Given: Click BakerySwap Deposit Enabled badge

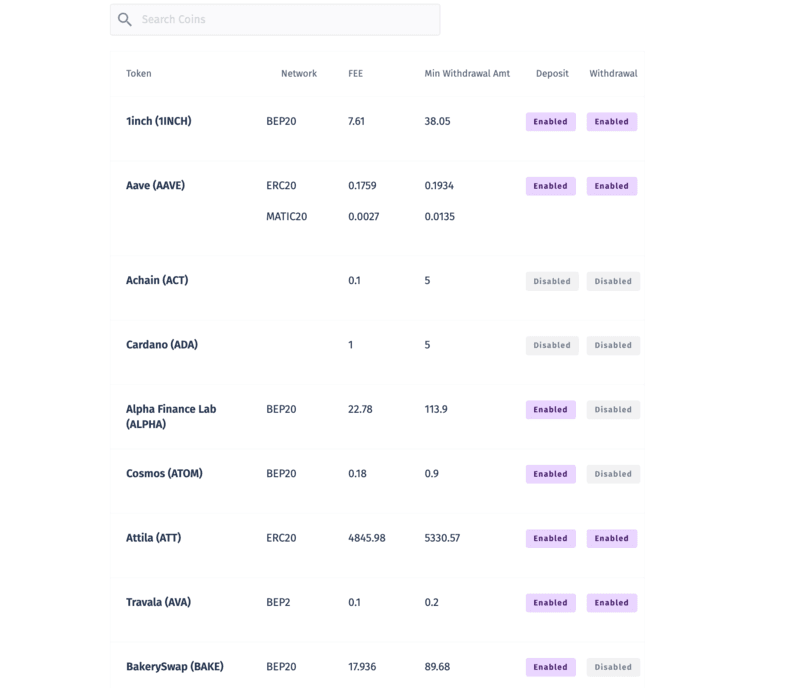Looking at the screenshot, I should tap(551, 667).
